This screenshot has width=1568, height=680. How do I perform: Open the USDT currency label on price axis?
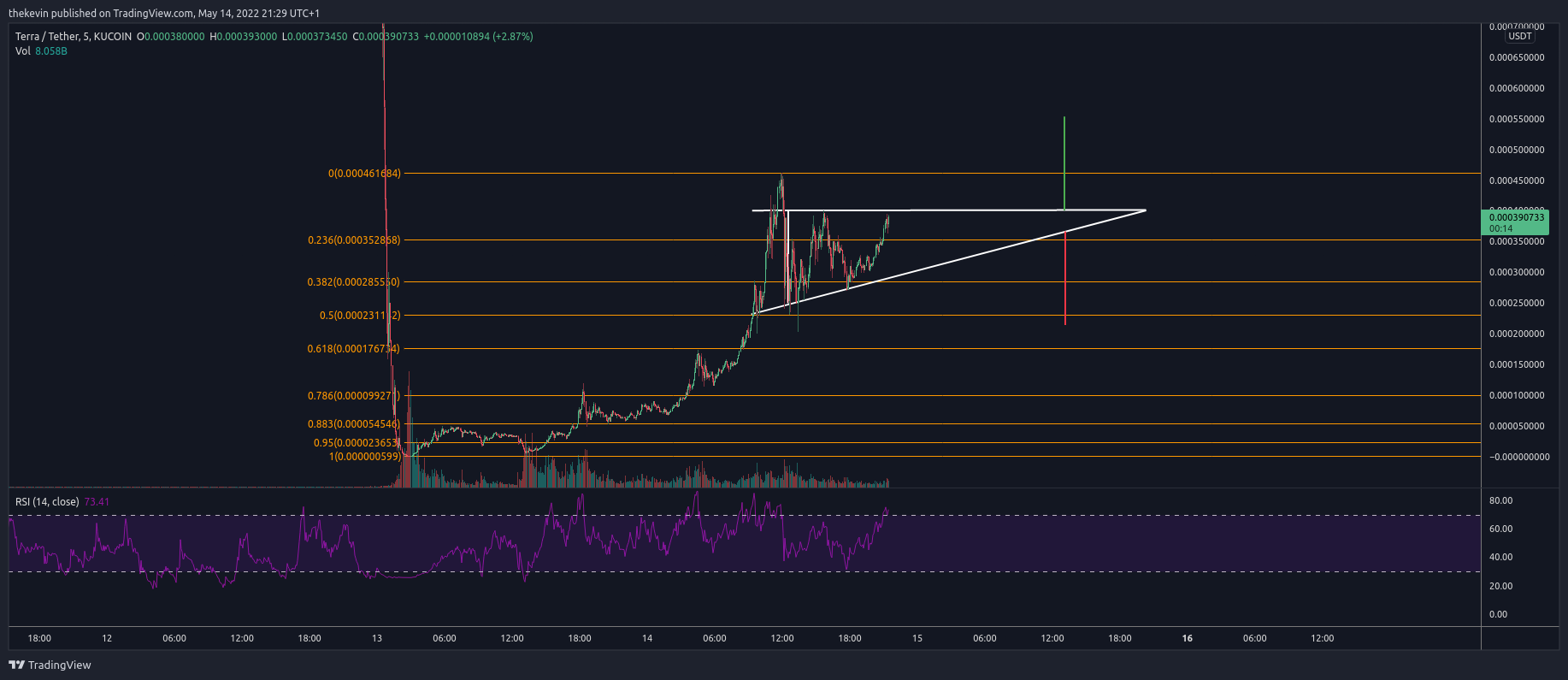(1520, 37)
